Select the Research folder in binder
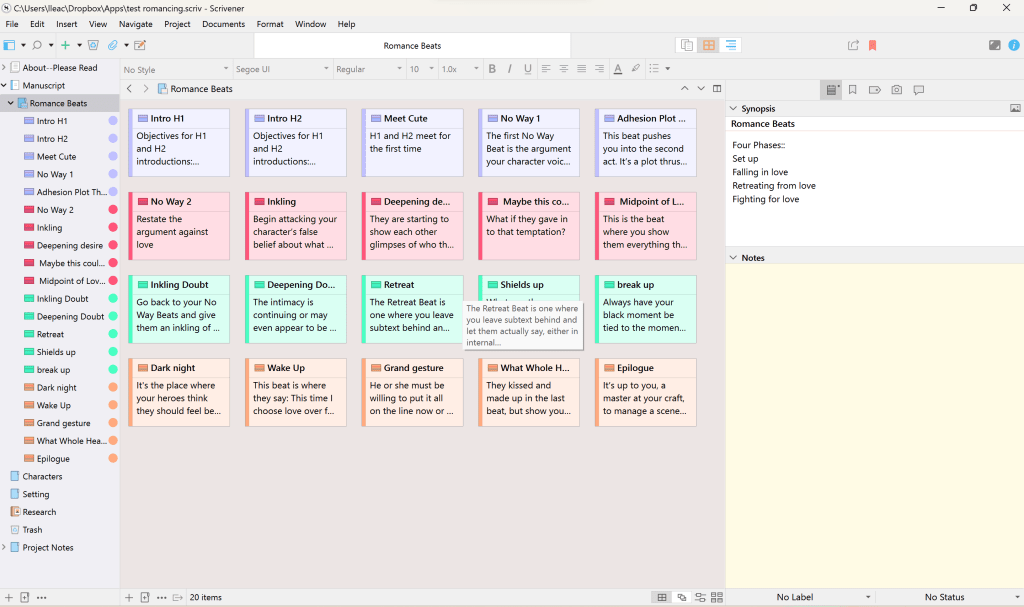Screen dimensions: 1024x607 [x=39, y=512]
